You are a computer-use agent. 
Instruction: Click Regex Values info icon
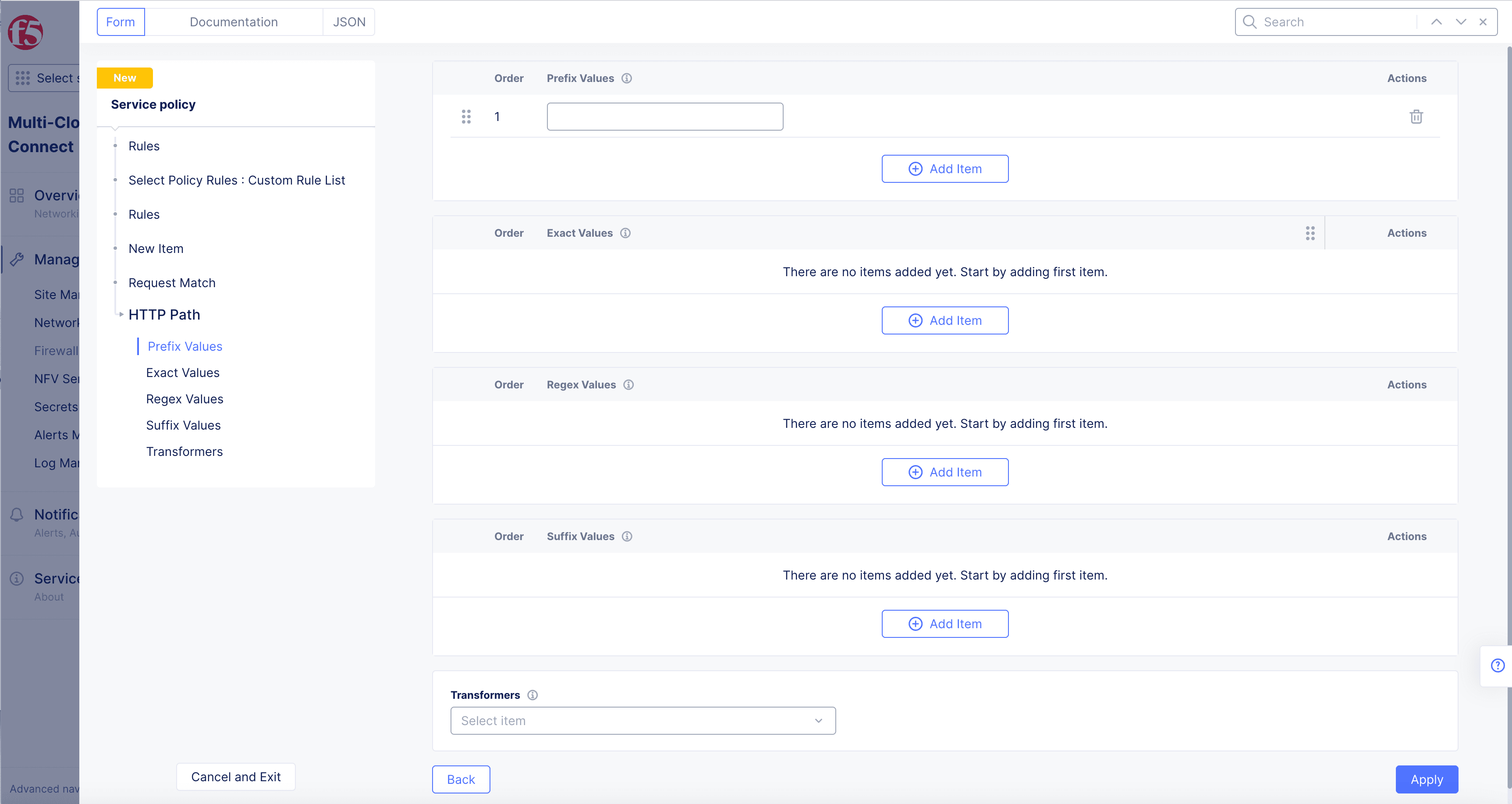click(628, 384)
